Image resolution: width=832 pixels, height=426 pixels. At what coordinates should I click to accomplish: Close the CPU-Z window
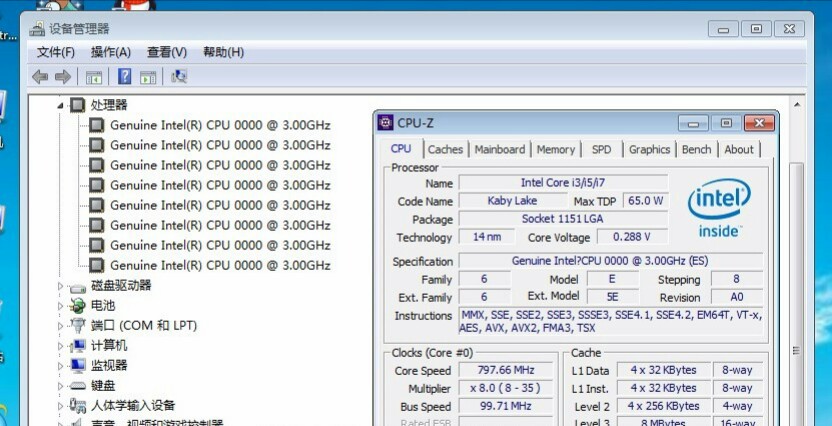(759, 123)
